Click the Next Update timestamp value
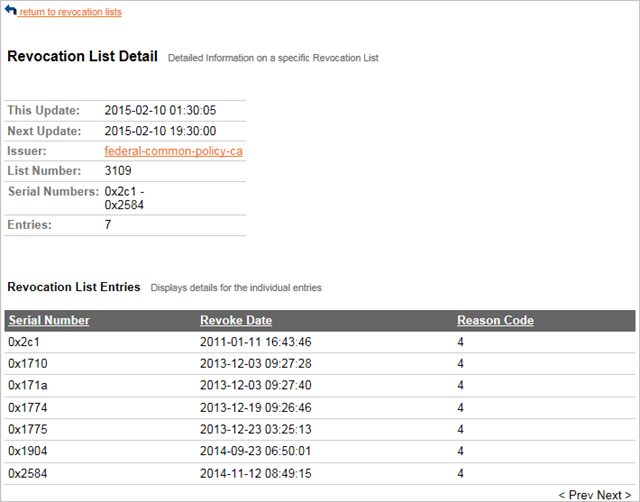Screen dimensions: 640x502 pyautogui.click(x=160, y=131)
